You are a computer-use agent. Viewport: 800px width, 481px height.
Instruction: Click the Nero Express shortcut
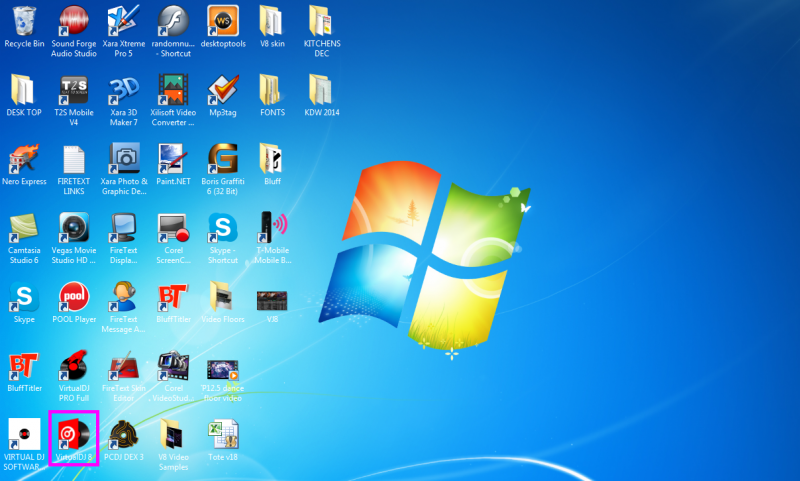tap(24, 159)
